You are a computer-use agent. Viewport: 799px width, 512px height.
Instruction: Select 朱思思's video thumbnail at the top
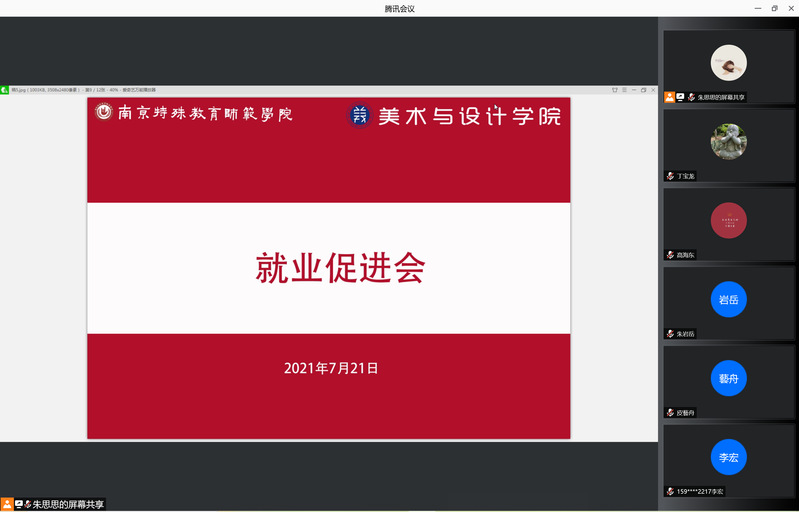[x=728, y=62]
